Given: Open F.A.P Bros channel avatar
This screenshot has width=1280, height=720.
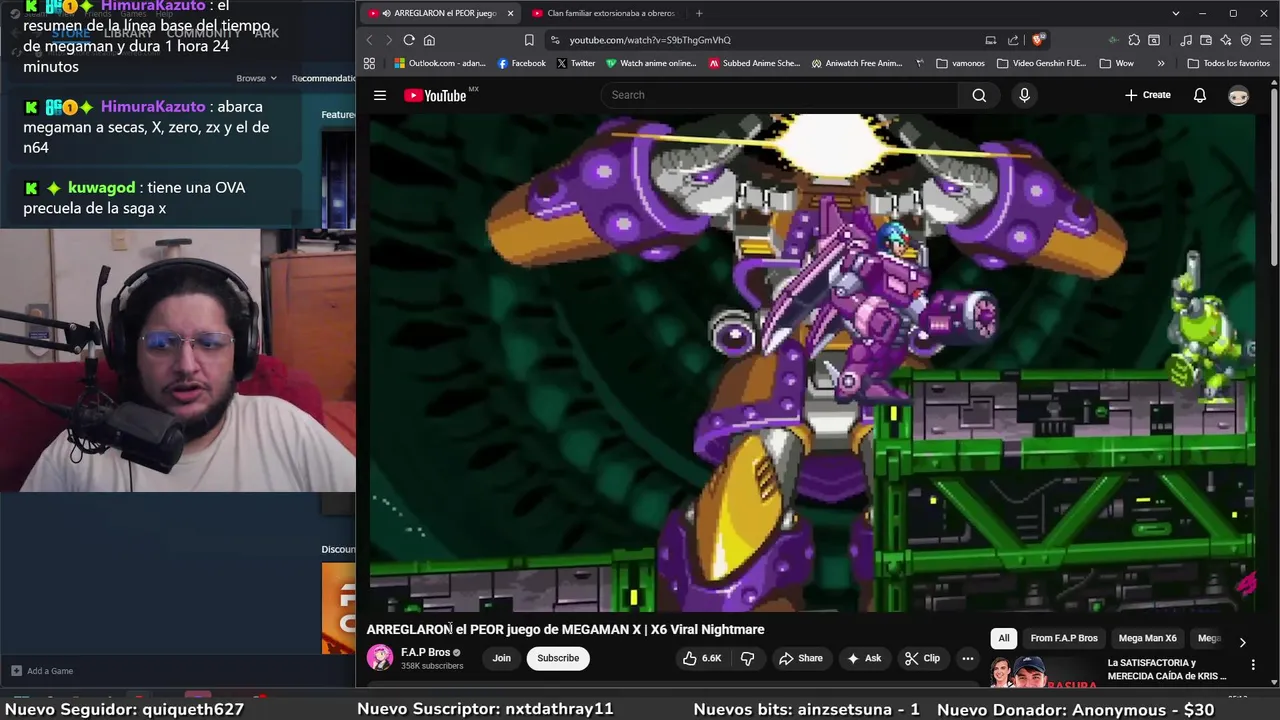Looking at the screenshot, I should (x=380, y=657).
